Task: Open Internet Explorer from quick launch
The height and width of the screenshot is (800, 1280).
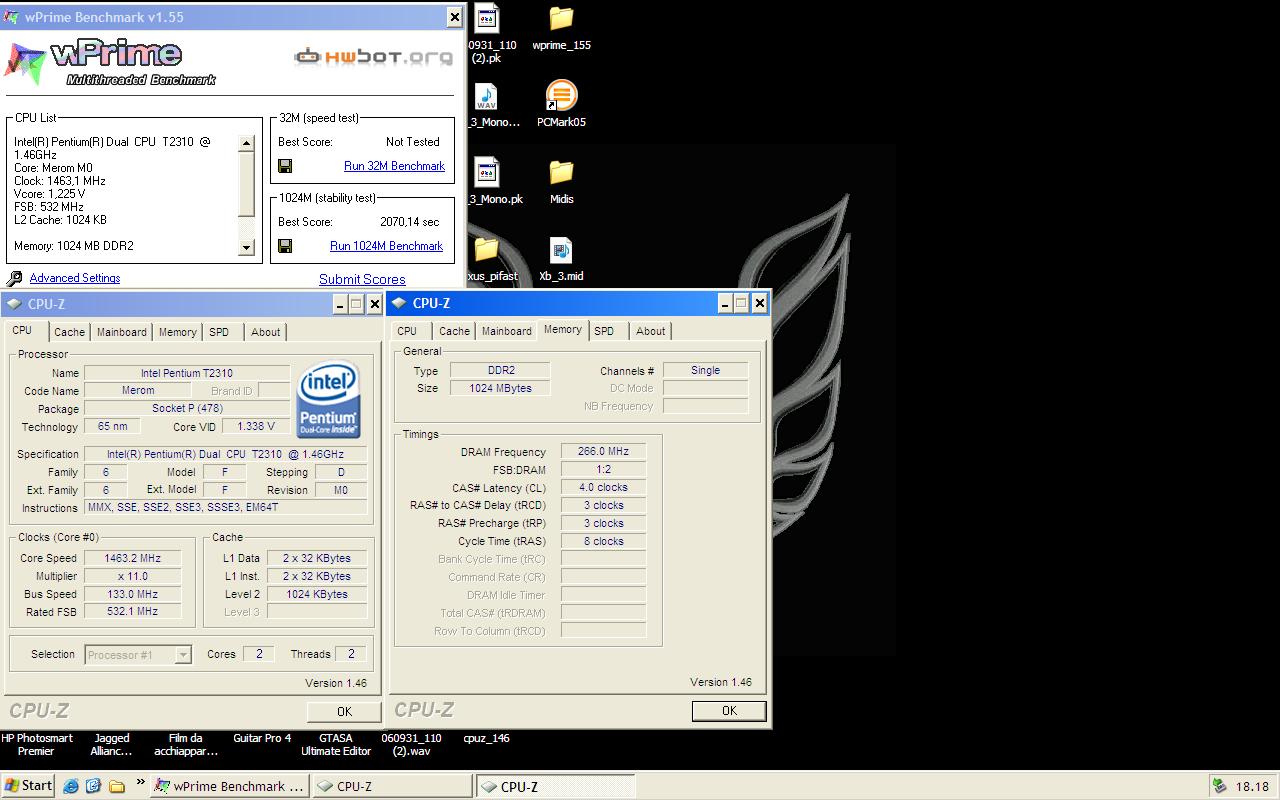Action: 71,786
